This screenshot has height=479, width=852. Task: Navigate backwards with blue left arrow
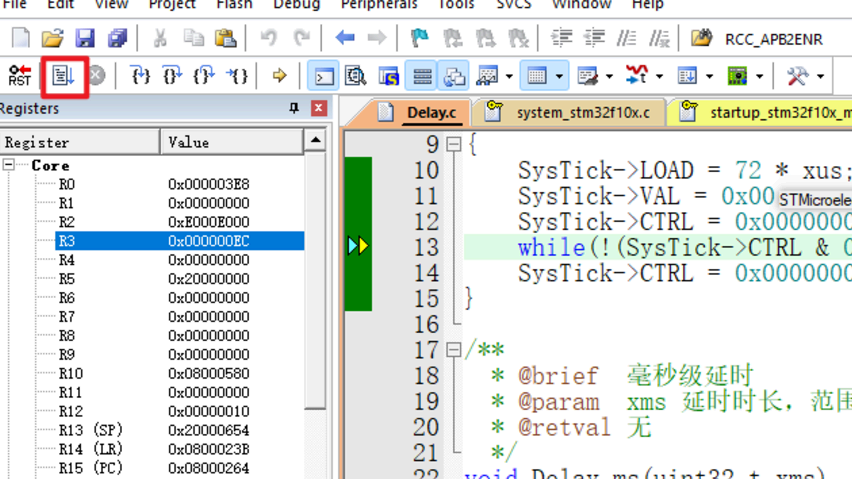[344, 38]
